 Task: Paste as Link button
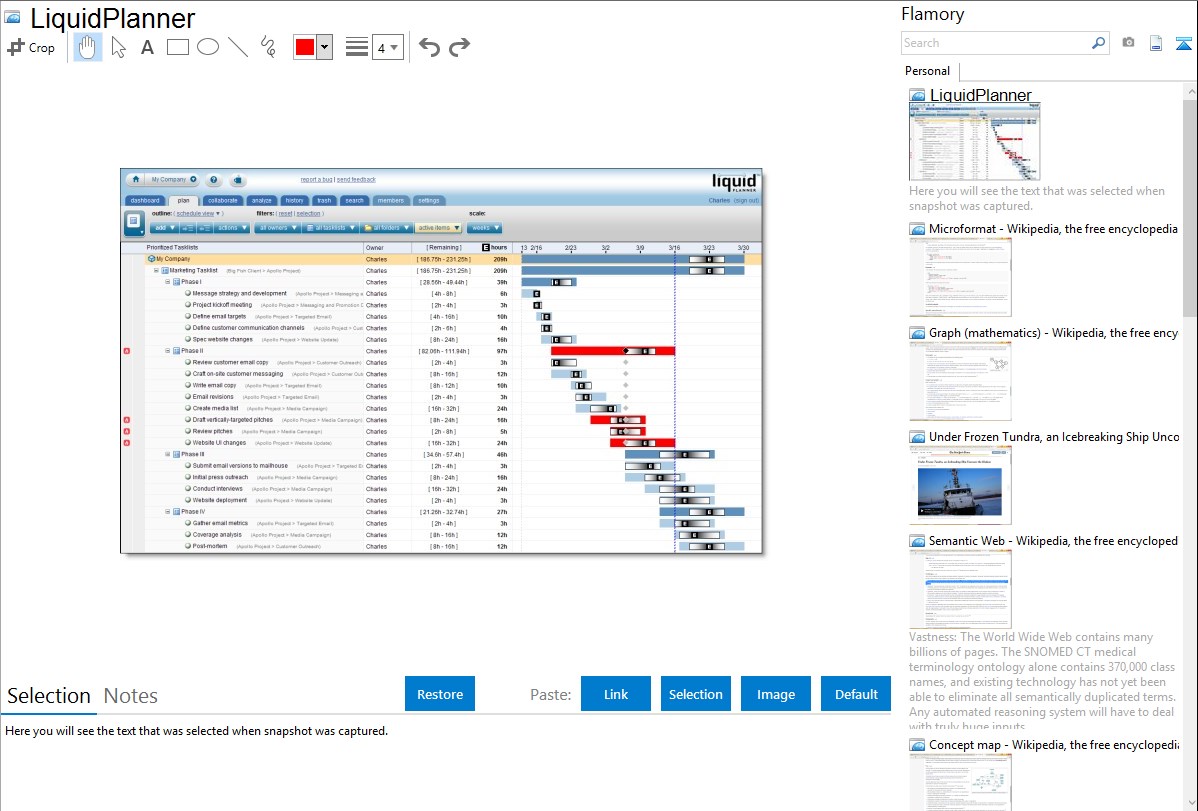click(x=616, y=694)
